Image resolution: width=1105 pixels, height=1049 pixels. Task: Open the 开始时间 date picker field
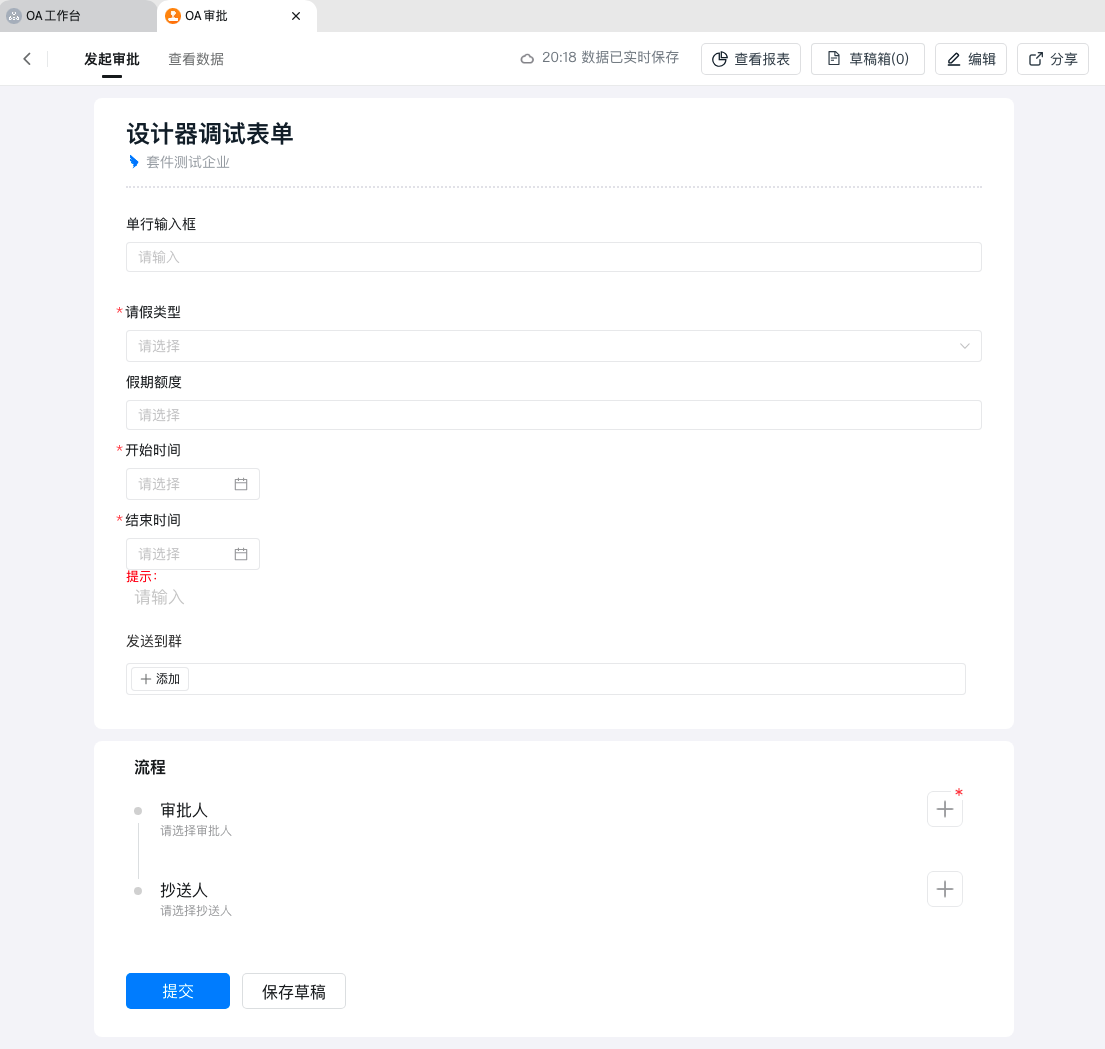(x=192, y=484)
